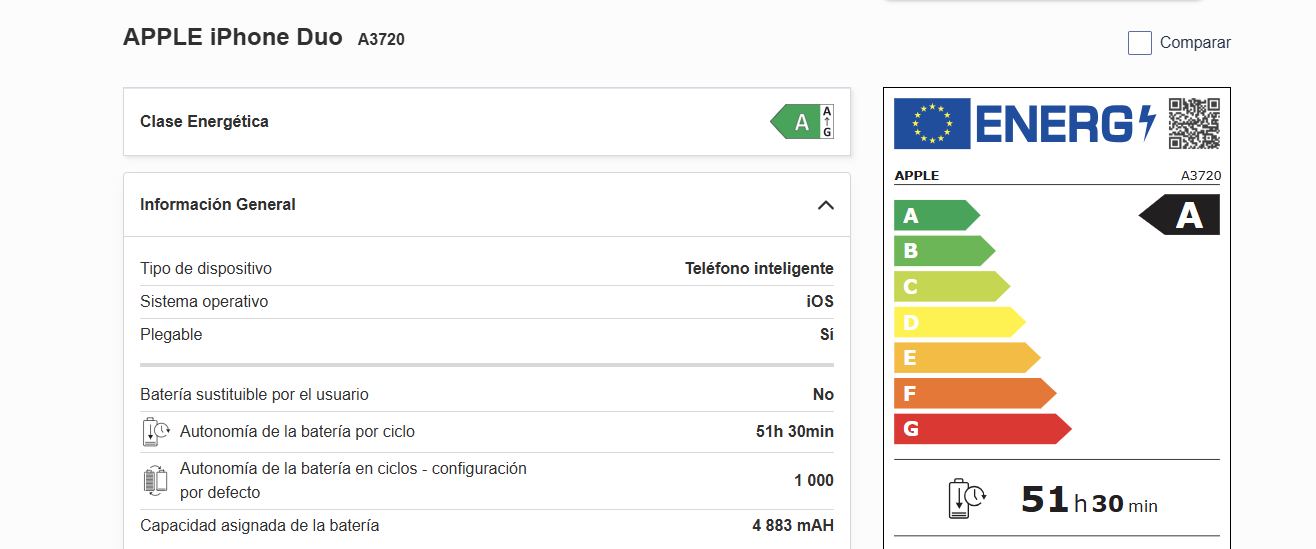The image size is (1316, 549).
Task: Click the large 51 h 30 min on energy label
Action: click(x=1089, y=500)
